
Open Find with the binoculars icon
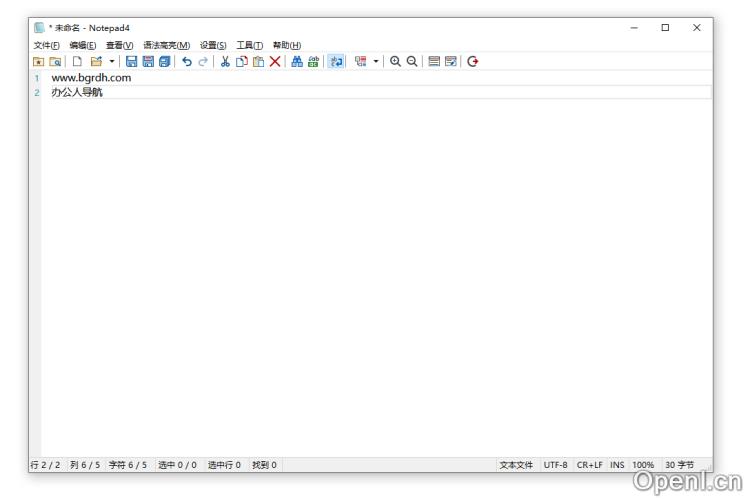[x=297, y=62]
